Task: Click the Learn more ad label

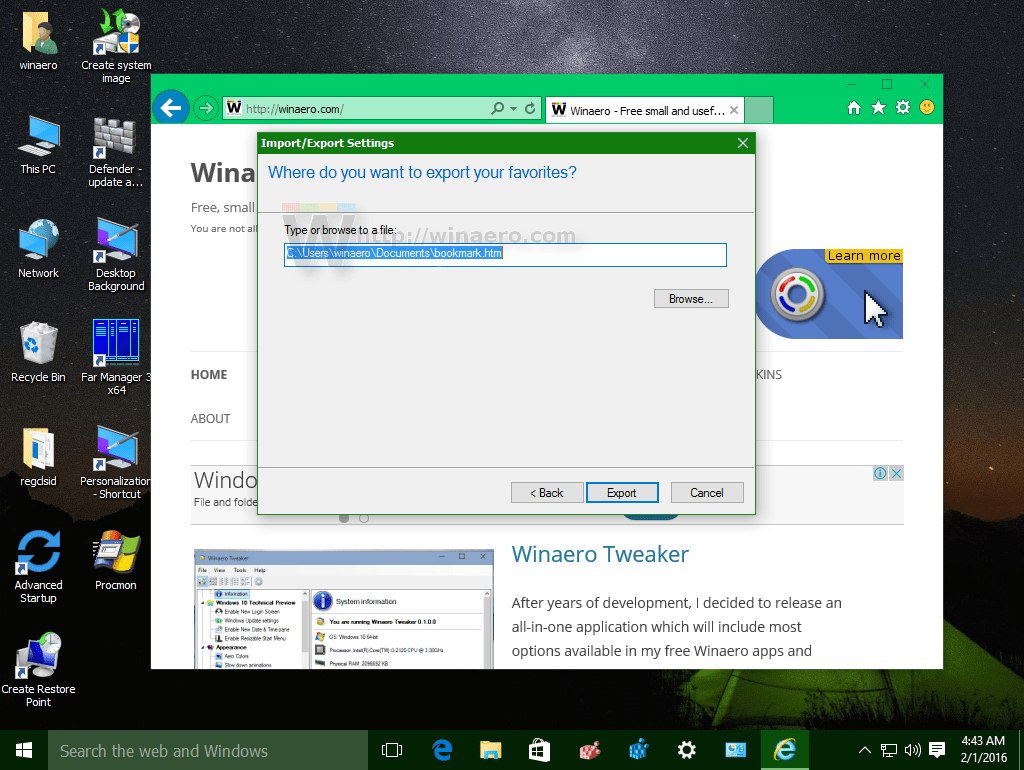Action: (x=863, y=256)
